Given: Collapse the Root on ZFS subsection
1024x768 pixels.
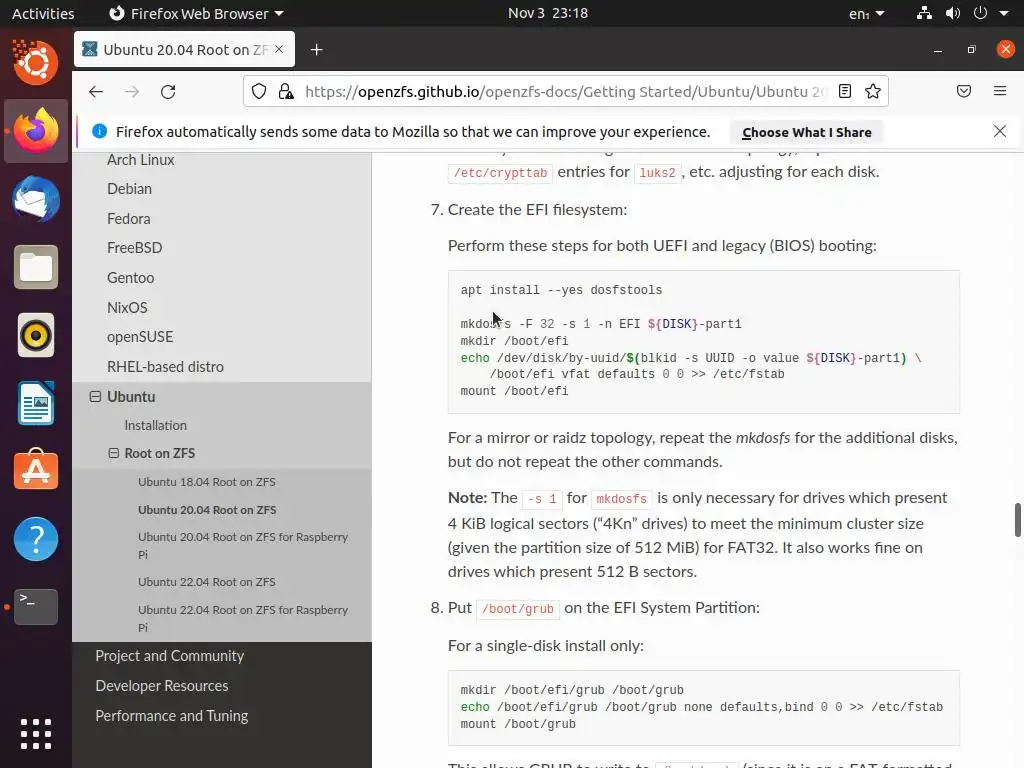Looking at the screenshot, I should click(114, 453).
